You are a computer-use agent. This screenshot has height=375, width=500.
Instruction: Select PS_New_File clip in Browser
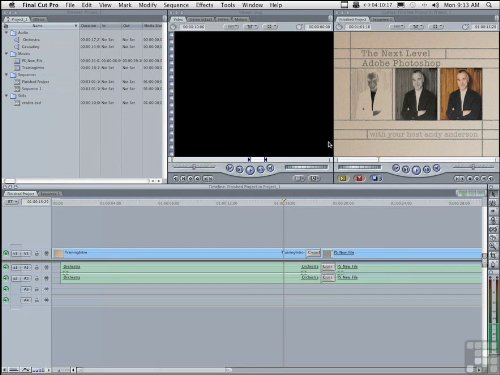(32, 61)
